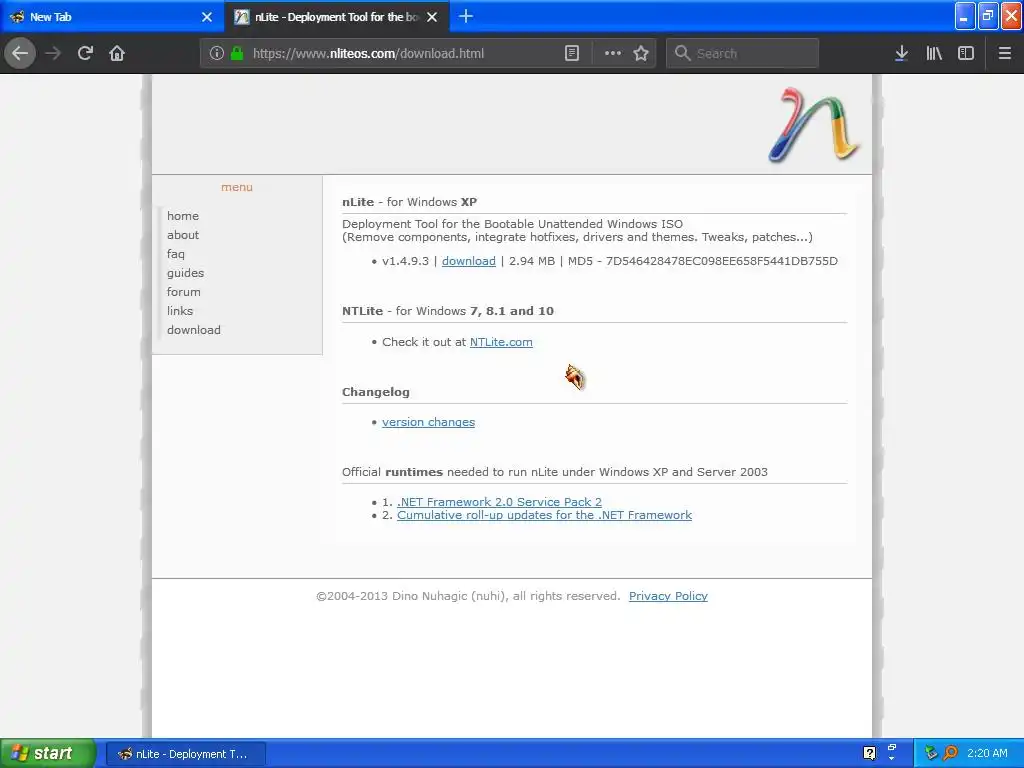1024x768 pixels.
Task: Click the nLite logo image
Action: coord(814,125)
